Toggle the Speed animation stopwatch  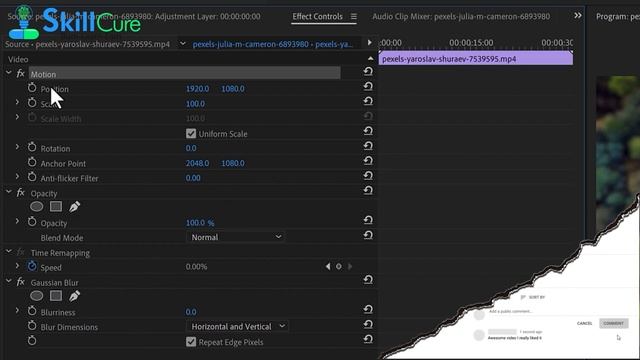(x=32, y=267)
